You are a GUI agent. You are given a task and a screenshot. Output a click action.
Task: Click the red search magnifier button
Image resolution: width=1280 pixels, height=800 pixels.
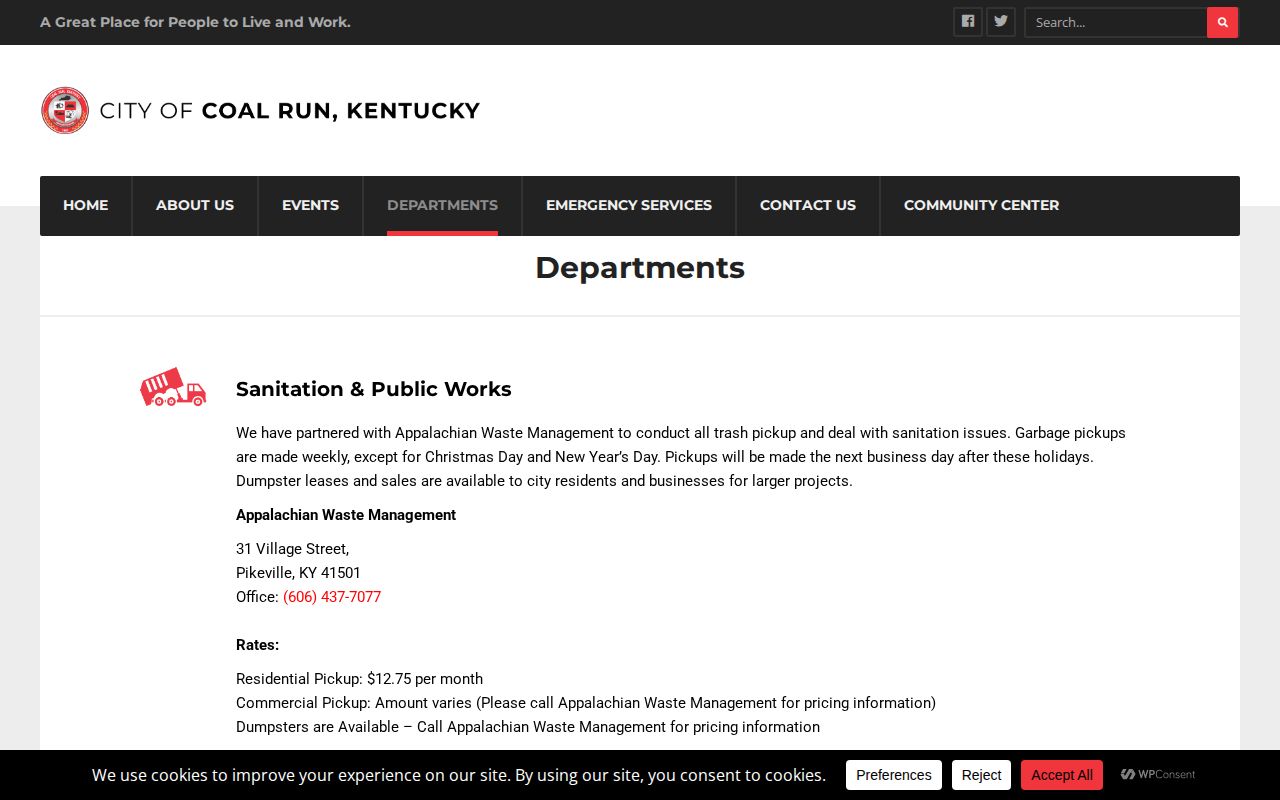[1222, 22]
